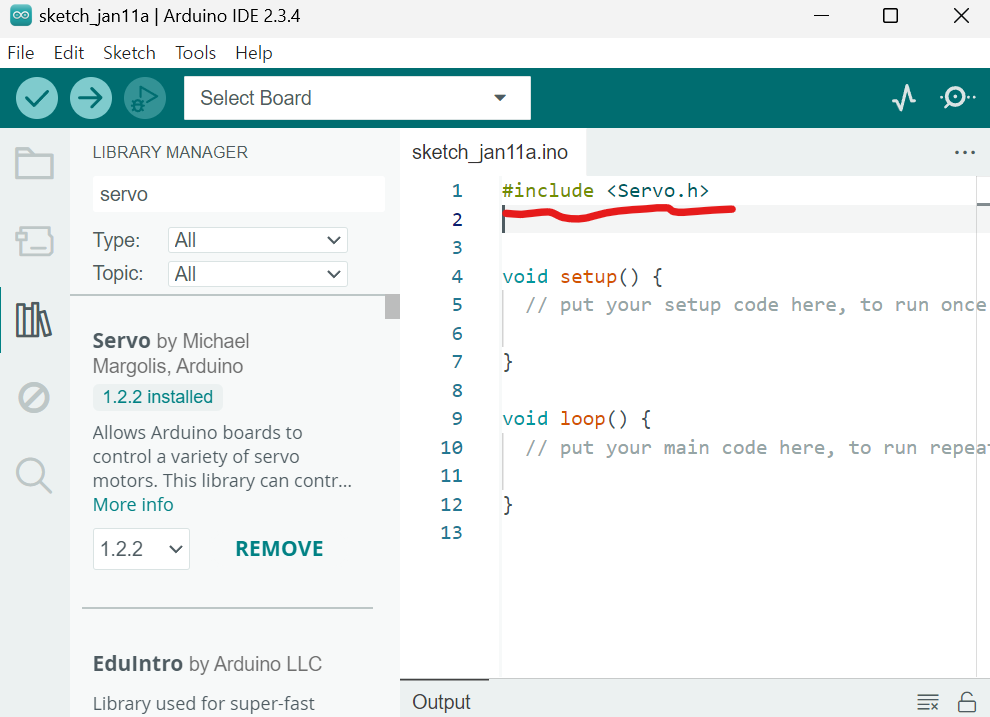Click the 'EduIntro by Arduino LLC' library title

[x=207, y=664]
